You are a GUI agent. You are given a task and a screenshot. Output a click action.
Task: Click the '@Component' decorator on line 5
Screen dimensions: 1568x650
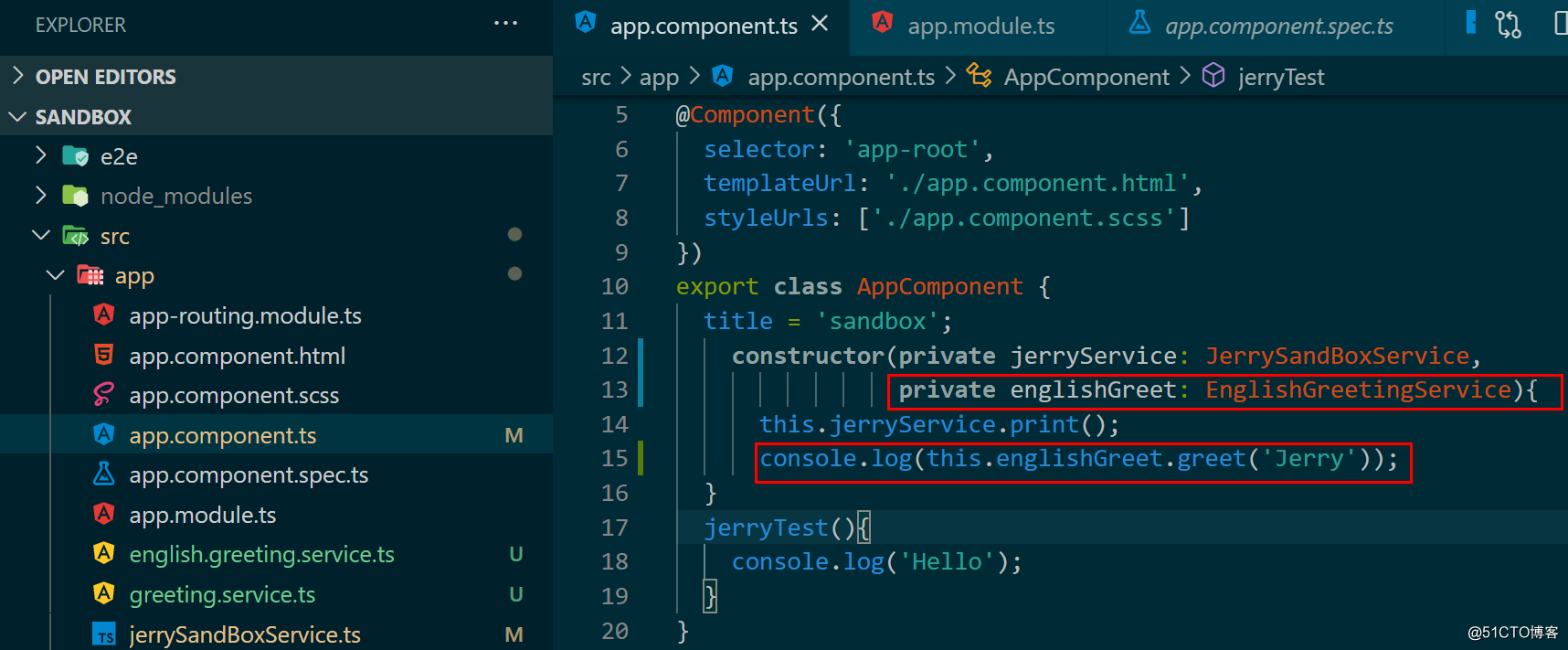tap(745, 114)
